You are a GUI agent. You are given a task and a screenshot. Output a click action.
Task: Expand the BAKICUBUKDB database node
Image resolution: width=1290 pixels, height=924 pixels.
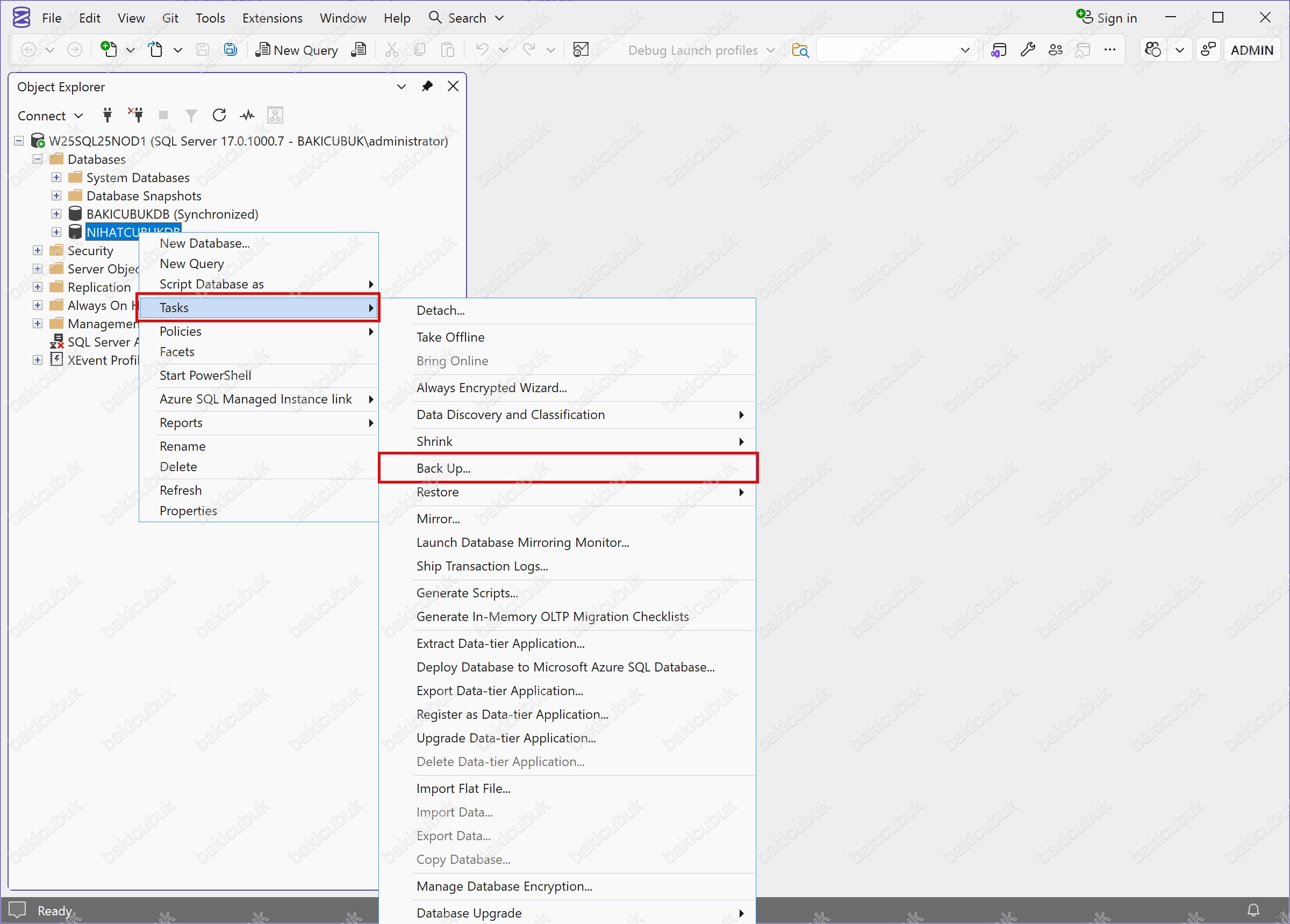(56, 214)
